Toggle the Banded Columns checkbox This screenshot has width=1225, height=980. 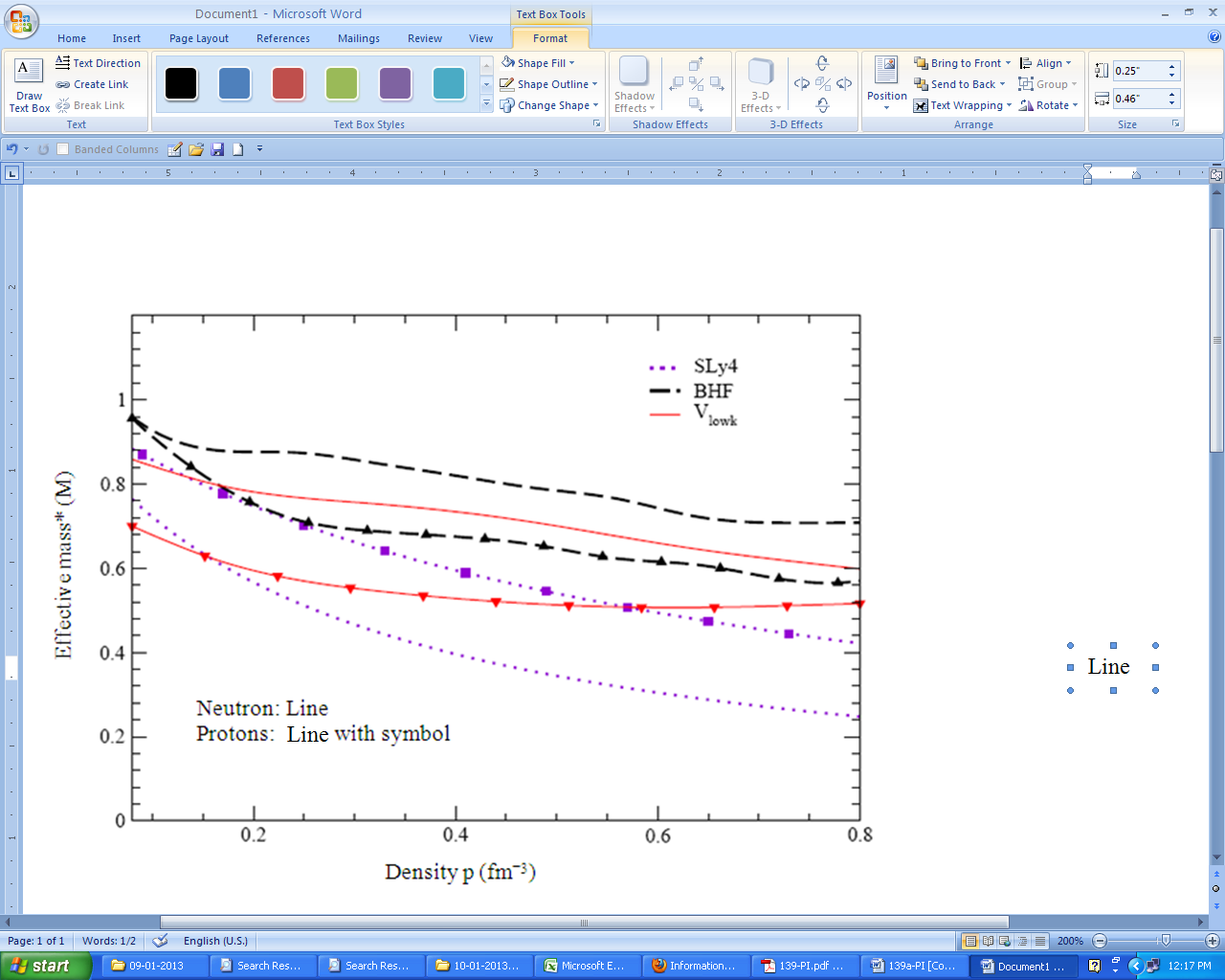pos(63,149)
